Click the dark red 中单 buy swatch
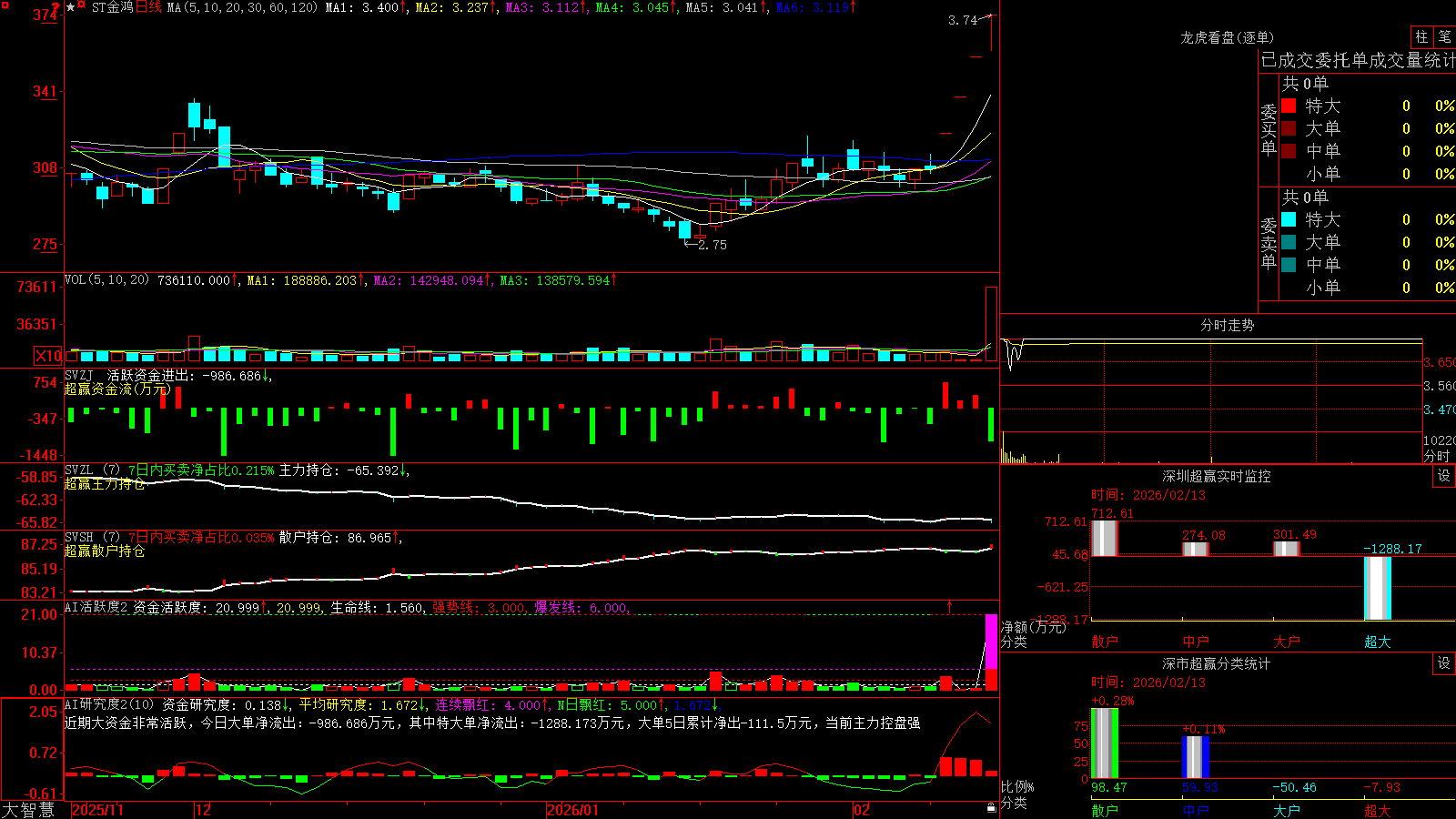Viewport: 1456px width, 819px height. [x=1289, y=151]
